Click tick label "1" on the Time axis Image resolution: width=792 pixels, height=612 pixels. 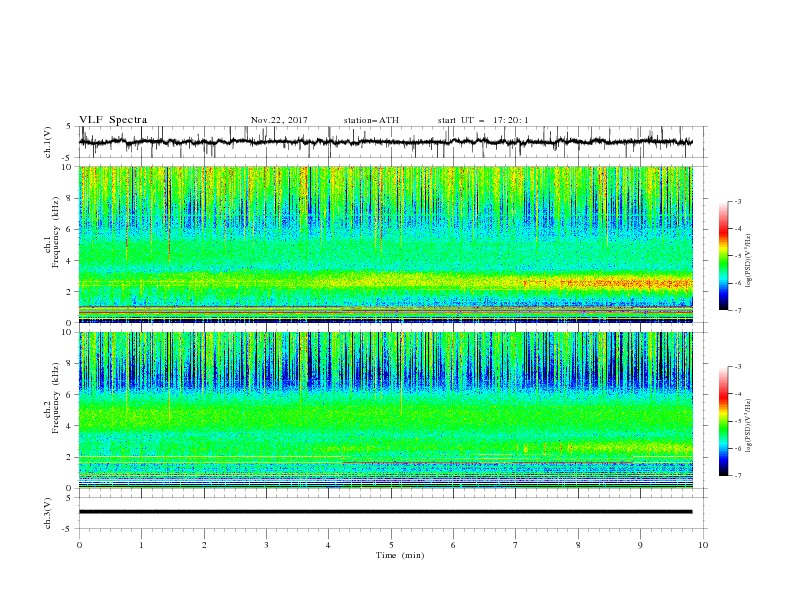click(142, 545)
